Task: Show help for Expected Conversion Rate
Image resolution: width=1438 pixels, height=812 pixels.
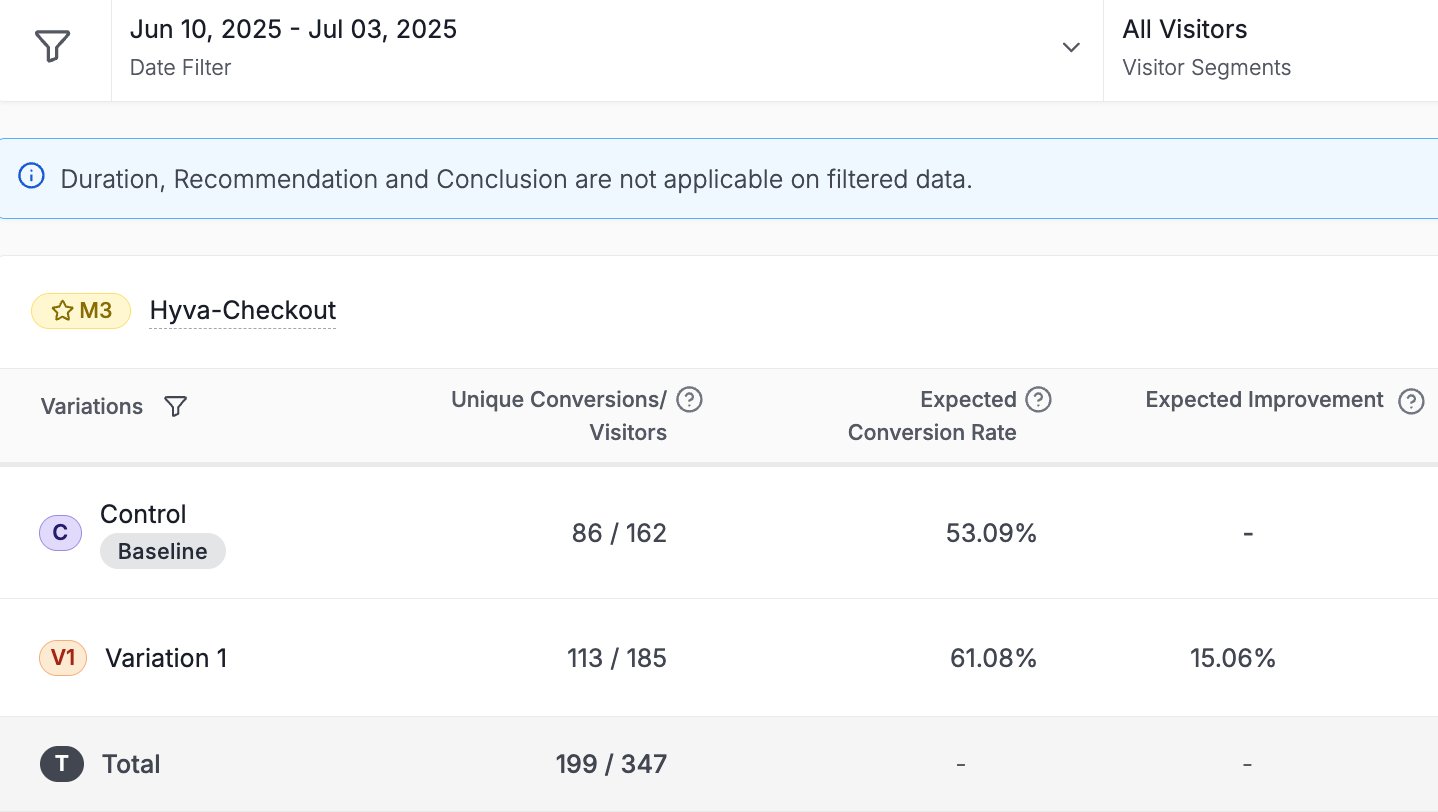Action: 1039,400
